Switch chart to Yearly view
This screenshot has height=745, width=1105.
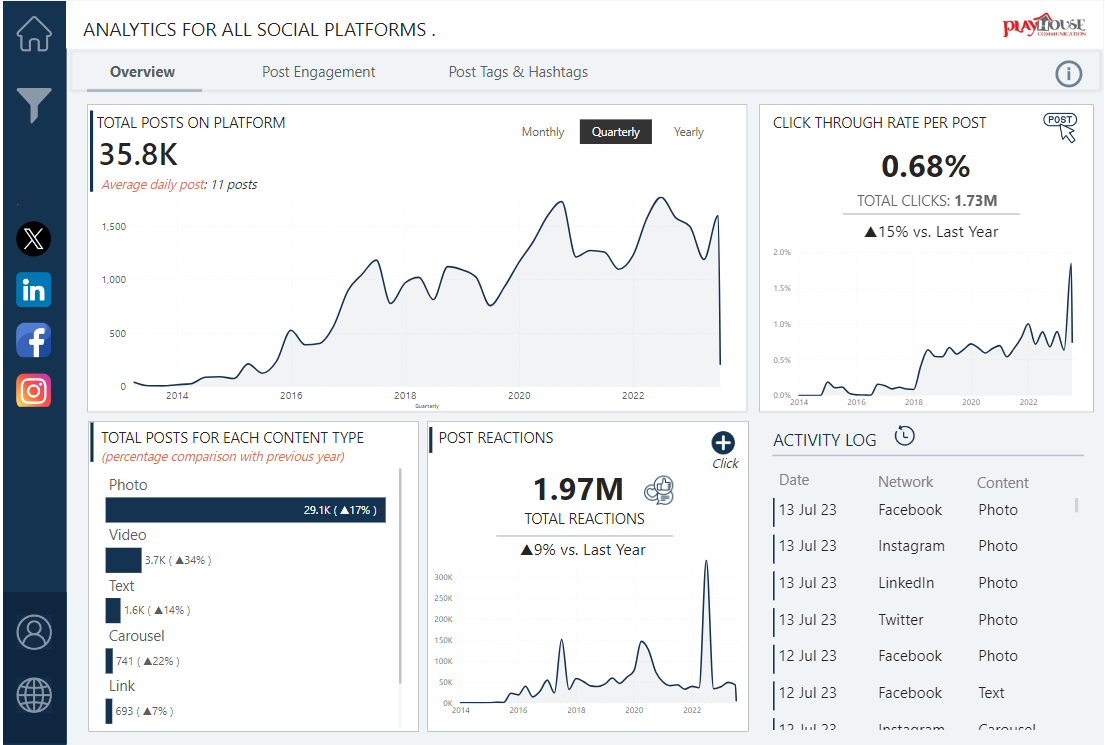(x=688, y=132)
